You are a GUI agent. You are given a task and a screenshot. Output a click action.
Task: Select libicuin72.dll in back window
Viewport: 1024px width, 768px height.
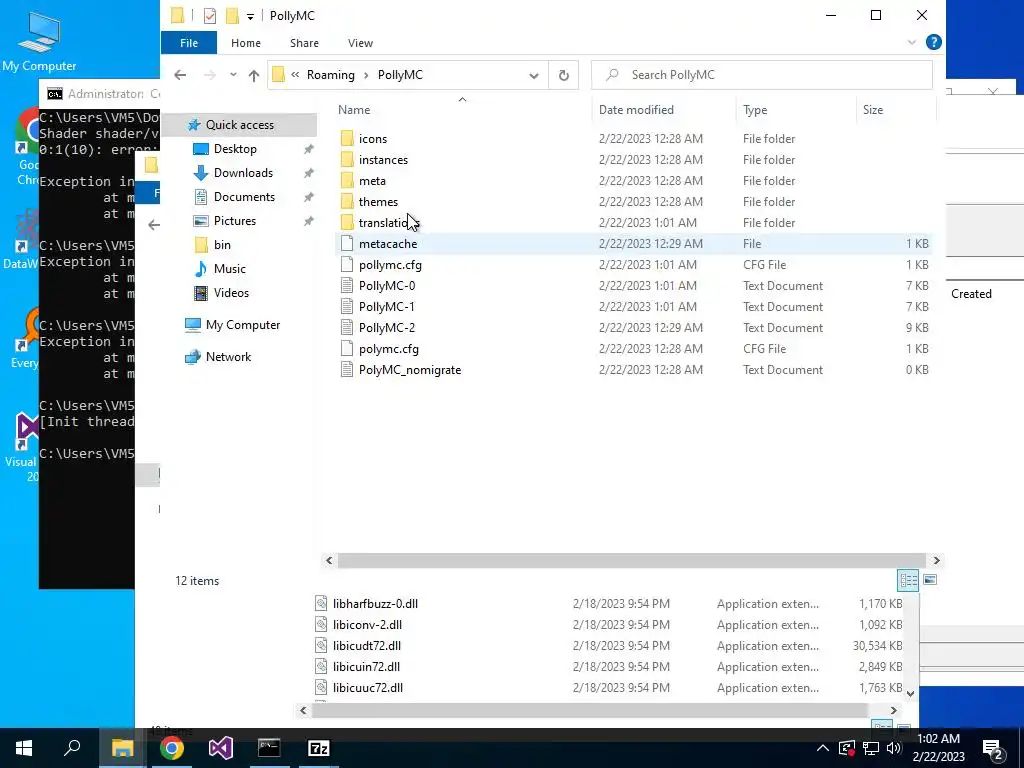coord(366,667)
